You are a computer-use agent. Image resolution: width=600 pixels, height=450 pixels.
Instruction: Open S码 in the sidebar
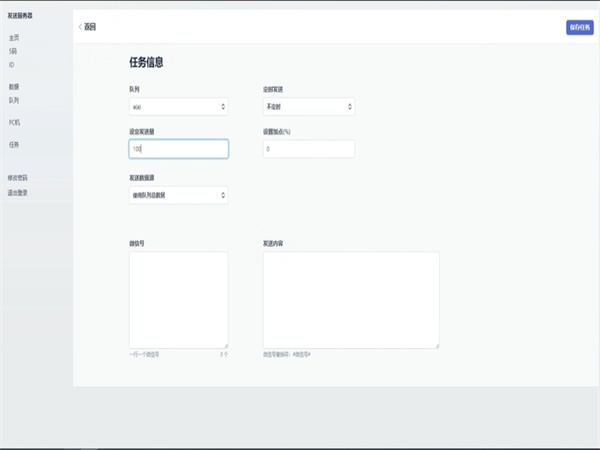[13, 50]
